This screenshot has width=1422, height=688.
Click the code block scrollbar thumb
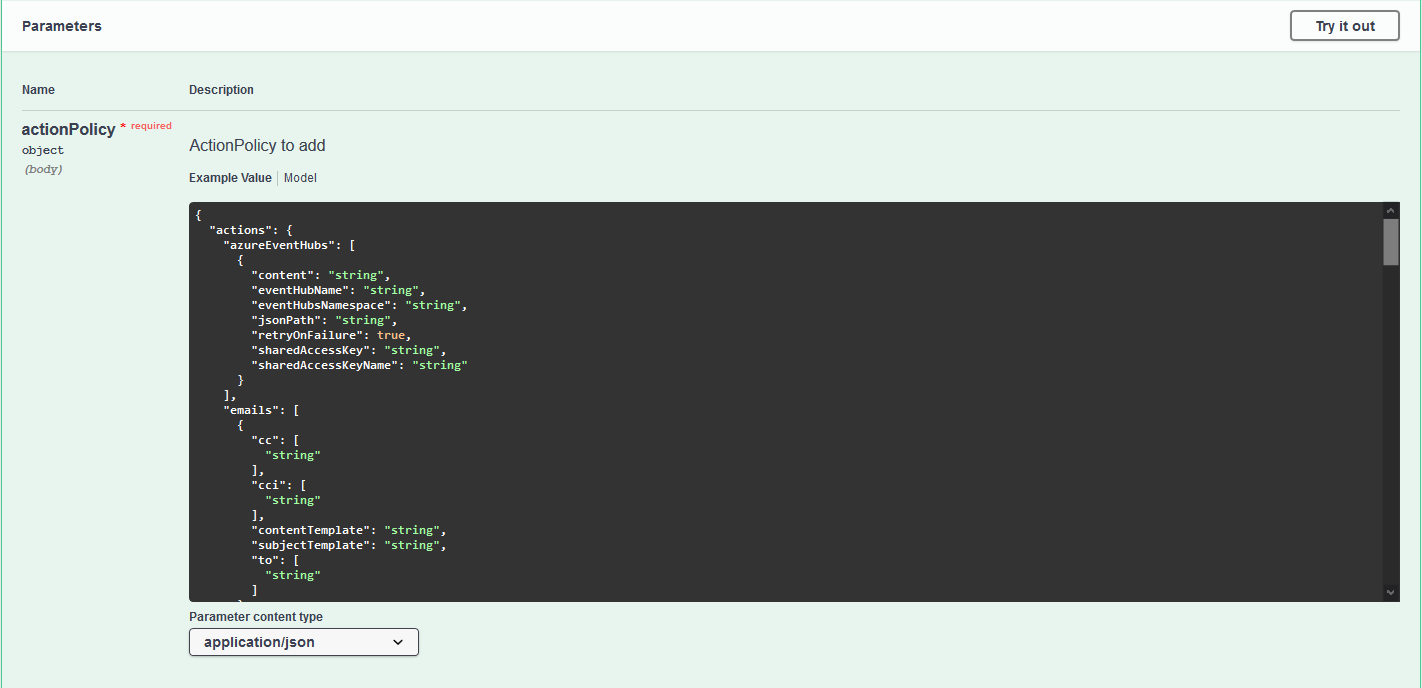tap(1391, 242)
